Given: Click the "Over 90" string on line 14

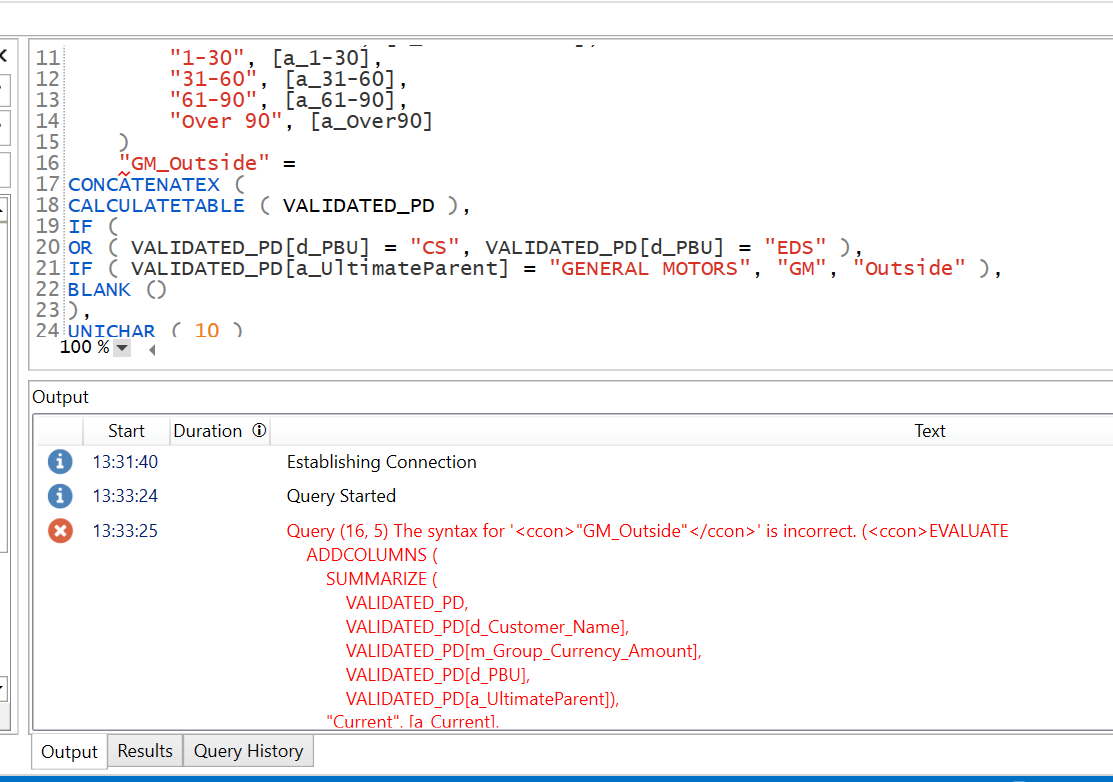Looking at the screenshot, I should pyautogui.click(x=226, y=121).
